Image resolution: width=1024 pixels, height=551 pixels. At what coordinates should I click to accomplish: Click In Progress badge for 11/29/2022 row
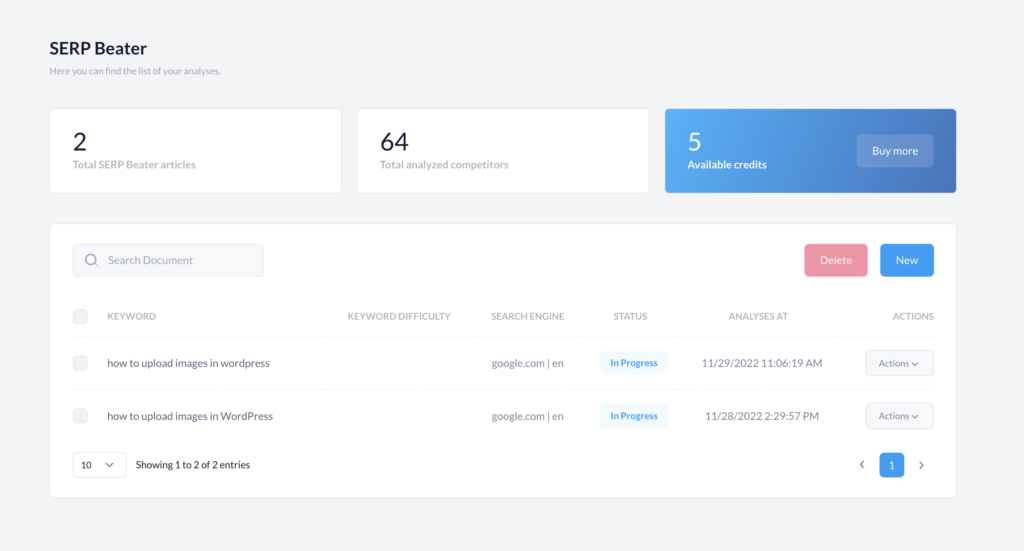tap(633, 363)
